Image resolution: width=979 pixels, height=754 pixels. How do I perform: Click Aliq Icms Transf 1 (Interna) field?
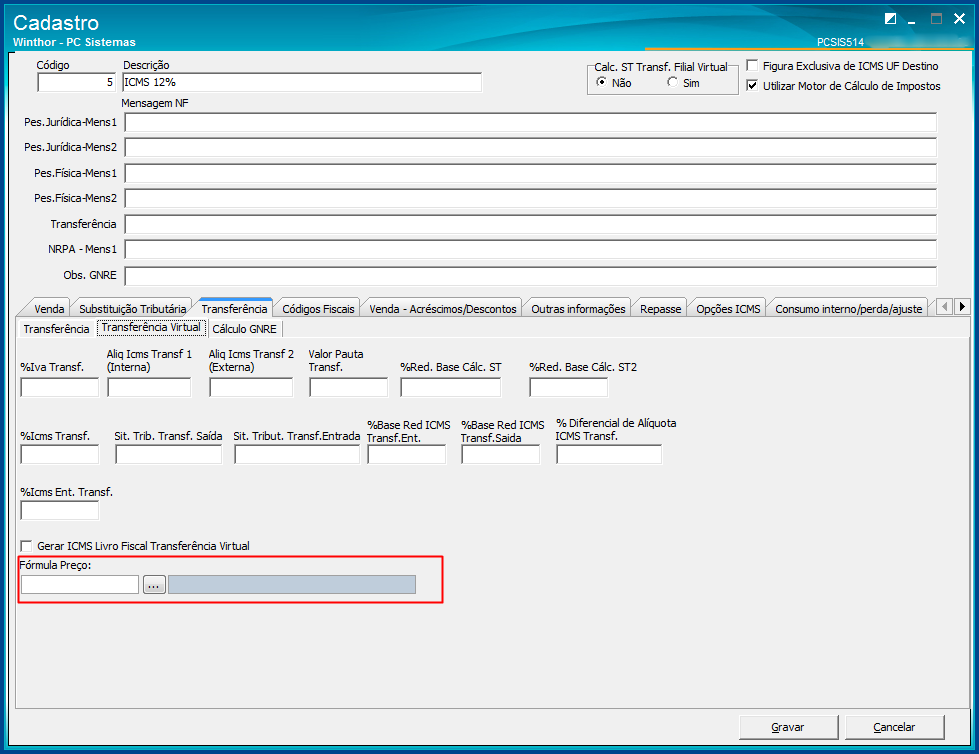pyautogui.click(x=149, y=387)
